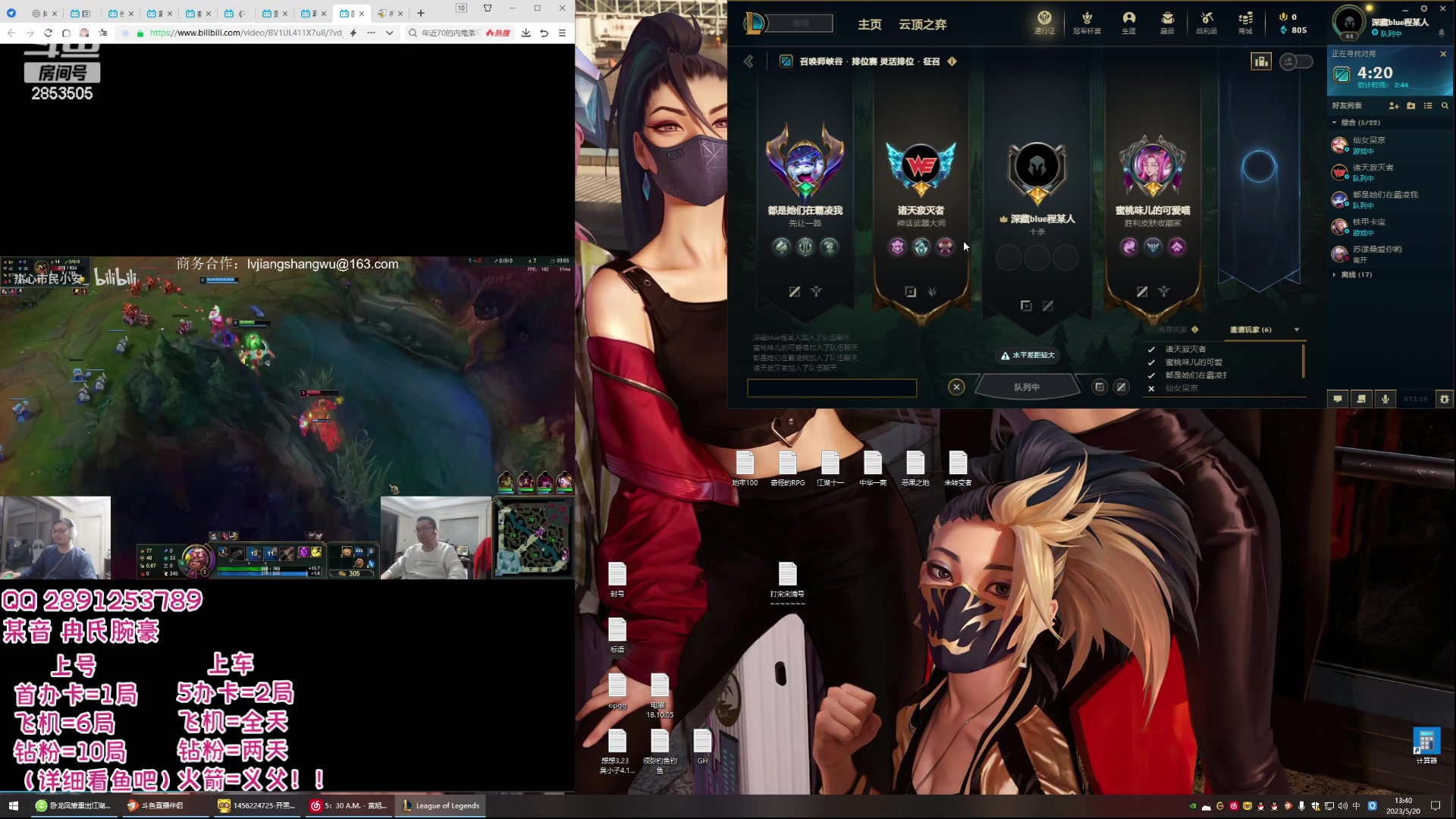Search friends with the magnifier icon
Viewport: 1456px width, 819px height.
click(1445, 105)
